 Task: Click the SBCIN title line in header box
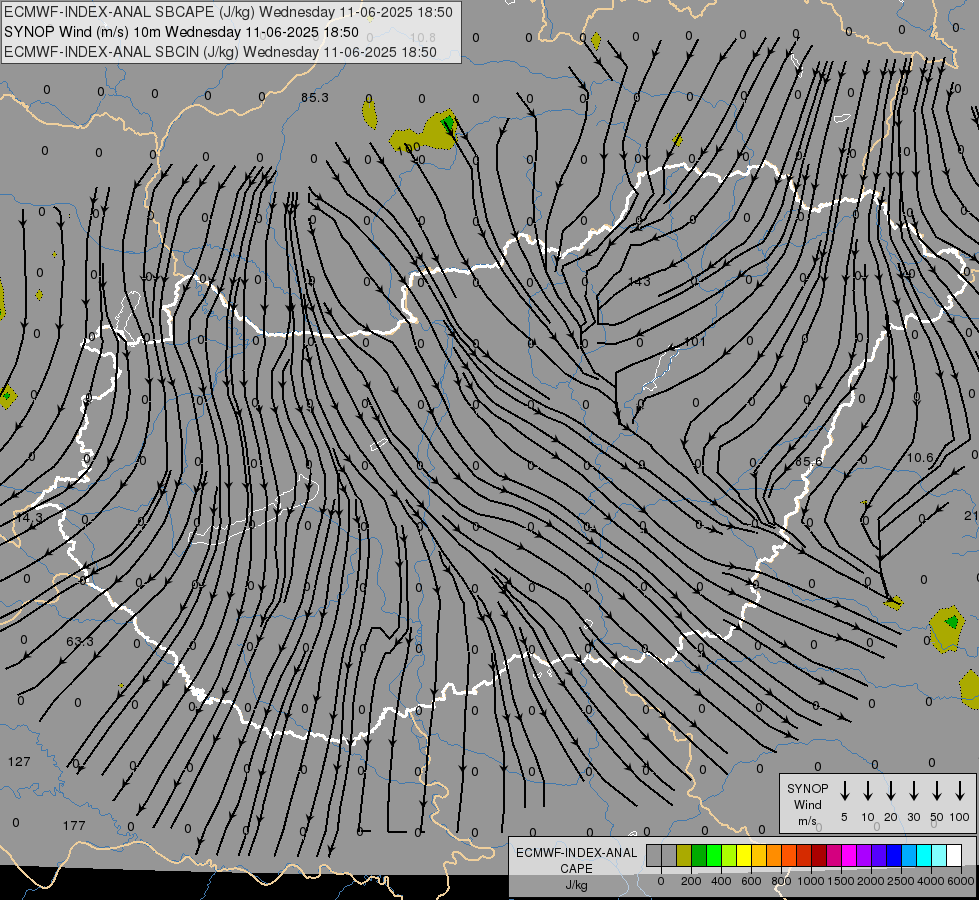point(220,52)
